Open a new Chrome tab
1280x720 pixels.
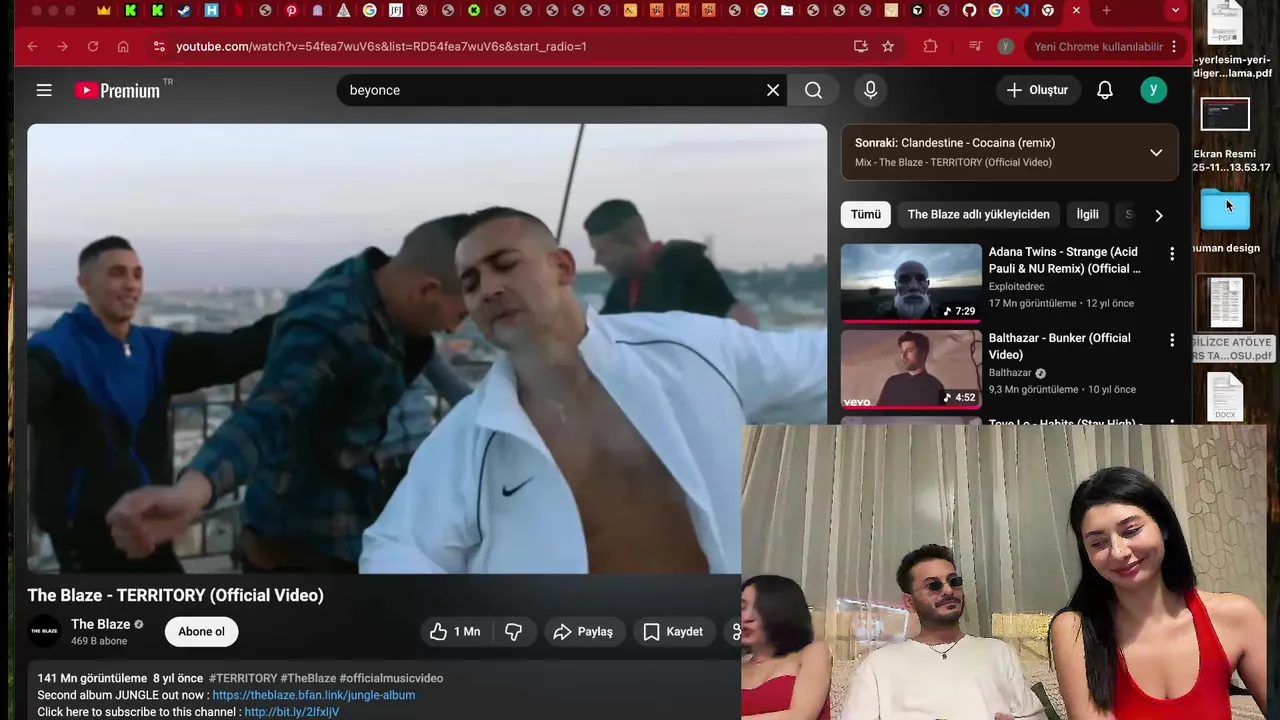pyautogui.click(x=1106, y=10)
